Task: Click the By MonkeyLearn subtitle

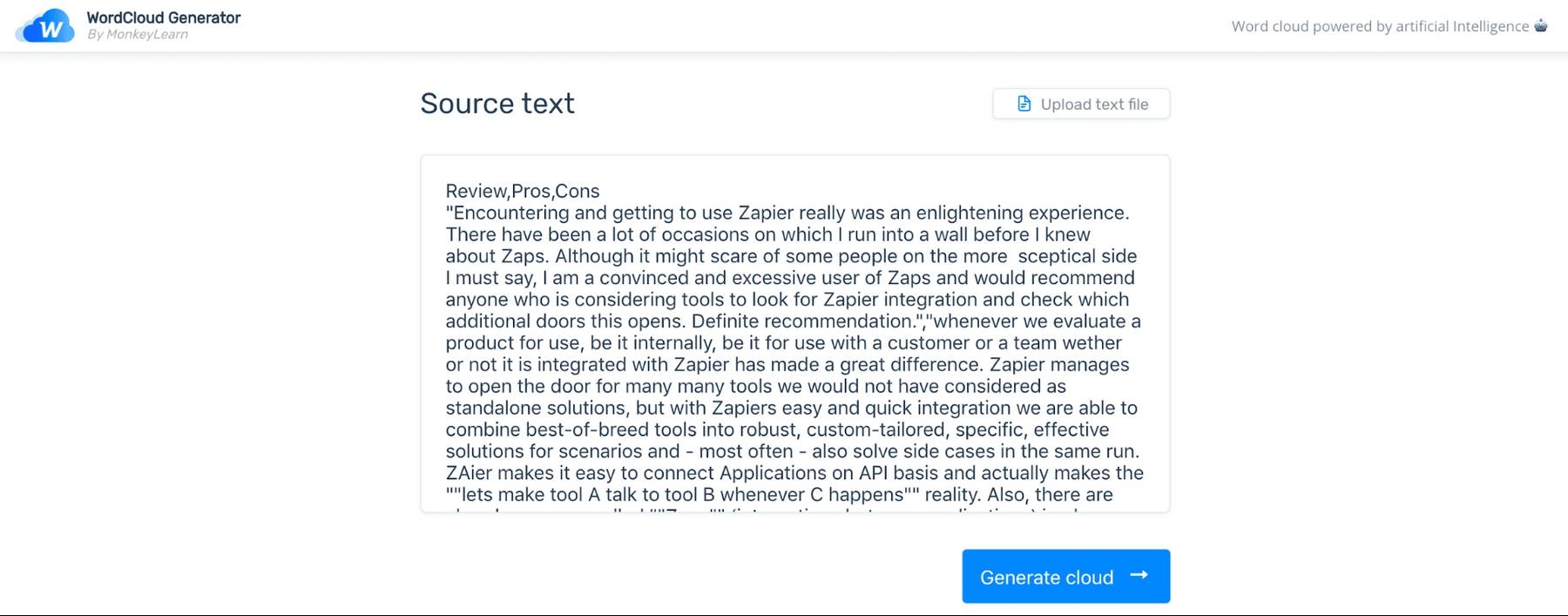Action: (138, 35)
